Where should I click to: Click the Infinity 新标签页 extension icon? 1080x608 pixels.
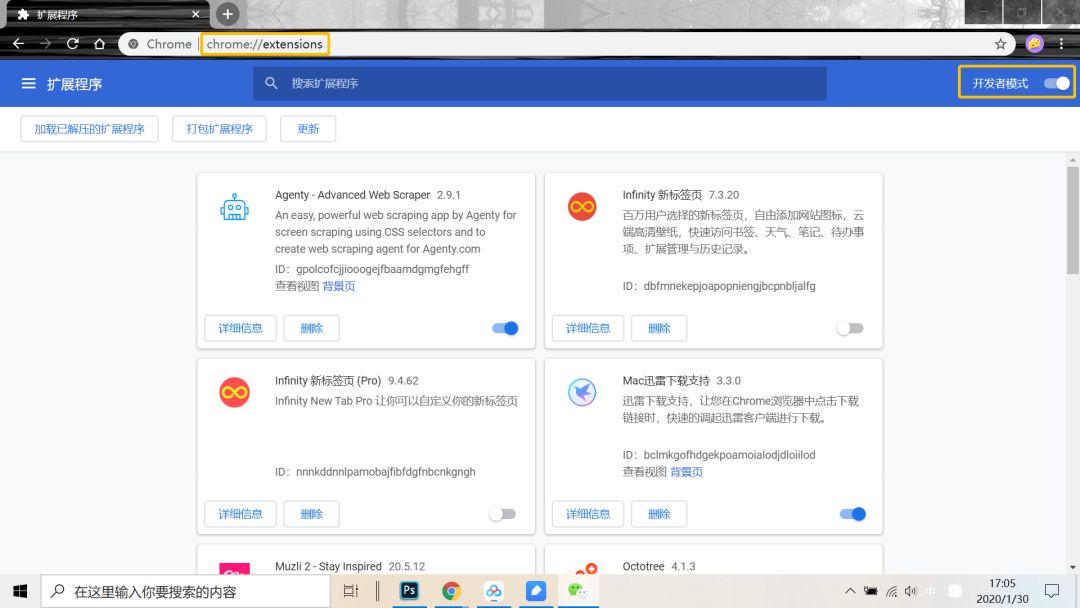[x=583, y=206]
